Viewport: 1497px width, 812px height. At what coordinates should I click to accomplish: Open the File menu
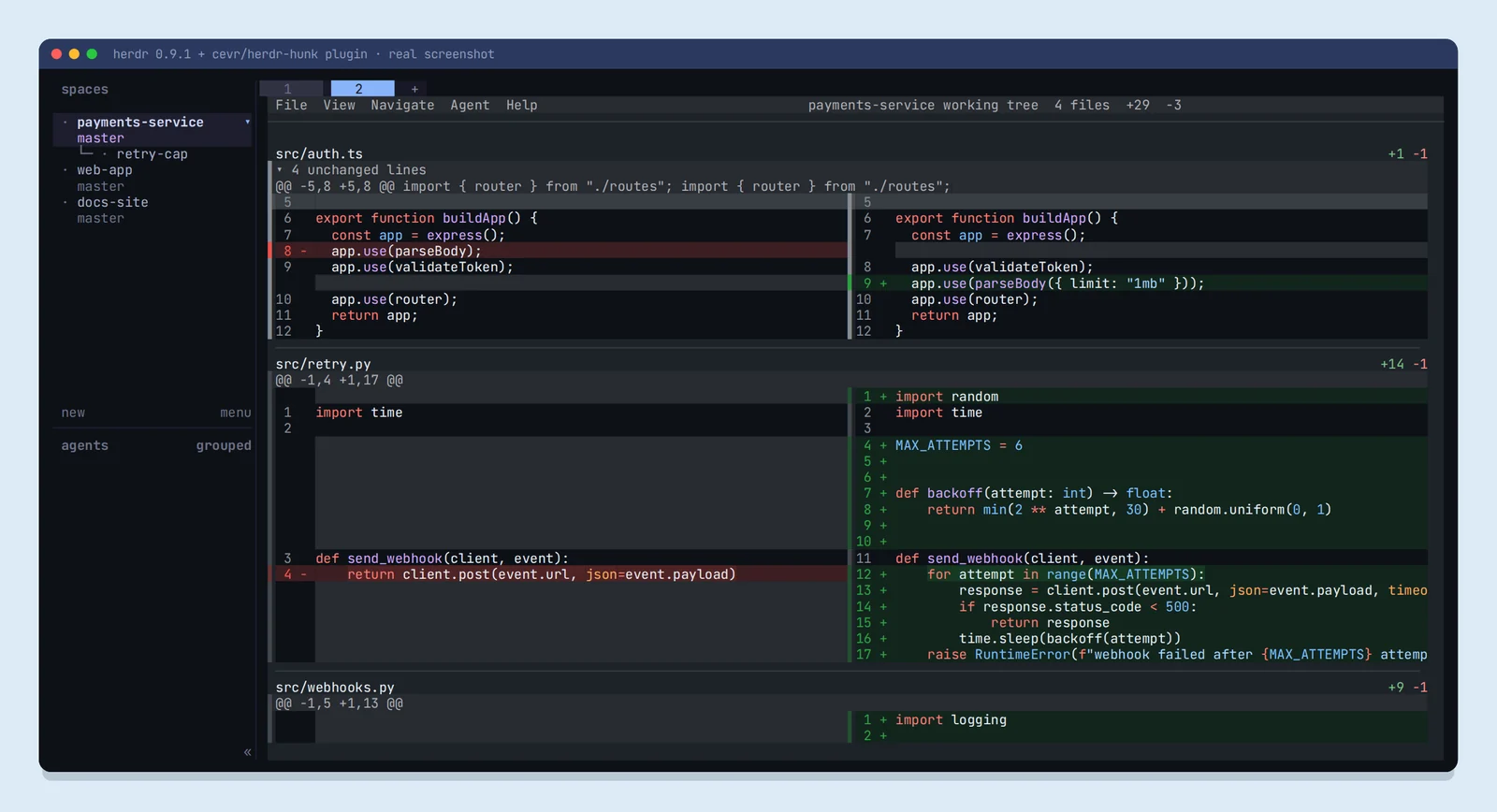pos(291,106)
